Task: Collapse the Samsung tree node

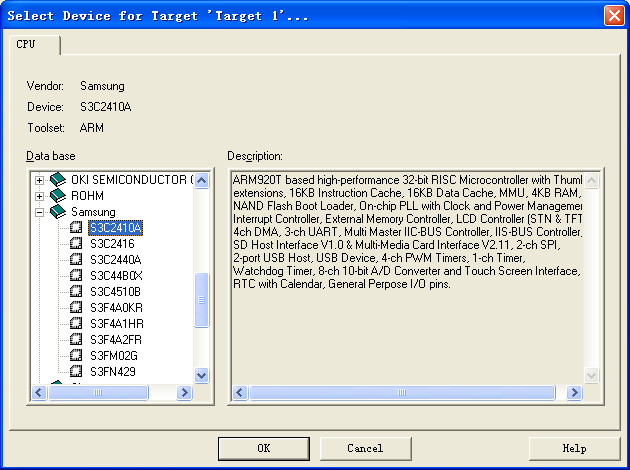Action: point(39,213)
